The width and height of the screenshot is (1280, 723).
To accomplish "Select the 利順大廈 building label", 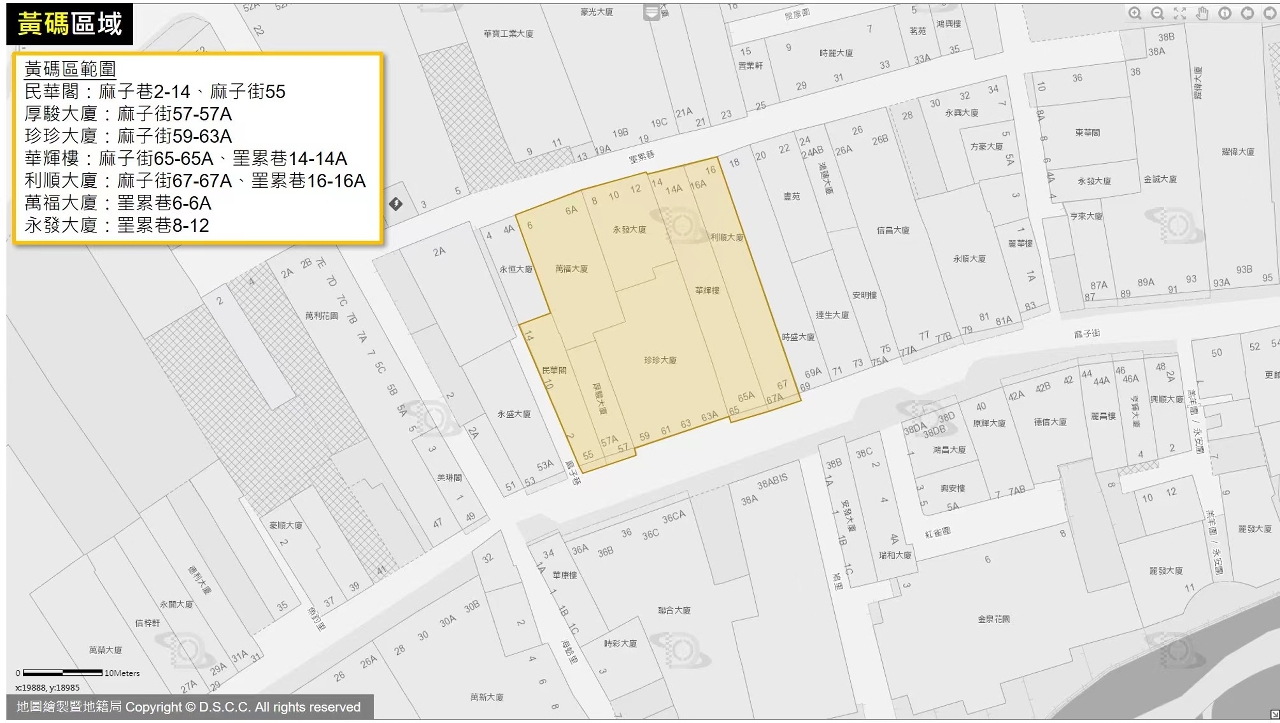I will pos(727,238).
